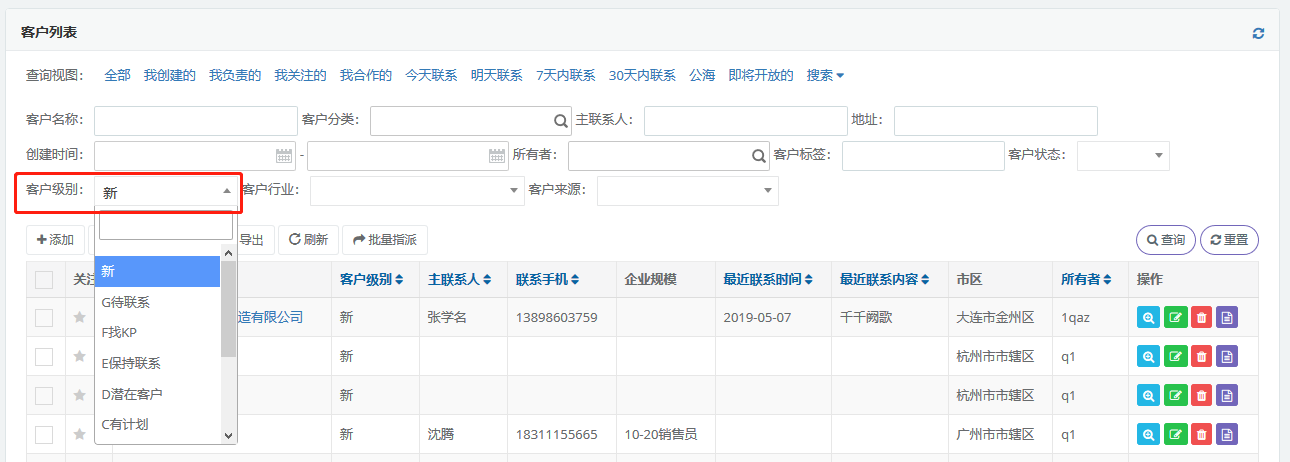Star the 张学名 customer row
The height and width of the screenshot is (462, 1290).
click(79, 318)
